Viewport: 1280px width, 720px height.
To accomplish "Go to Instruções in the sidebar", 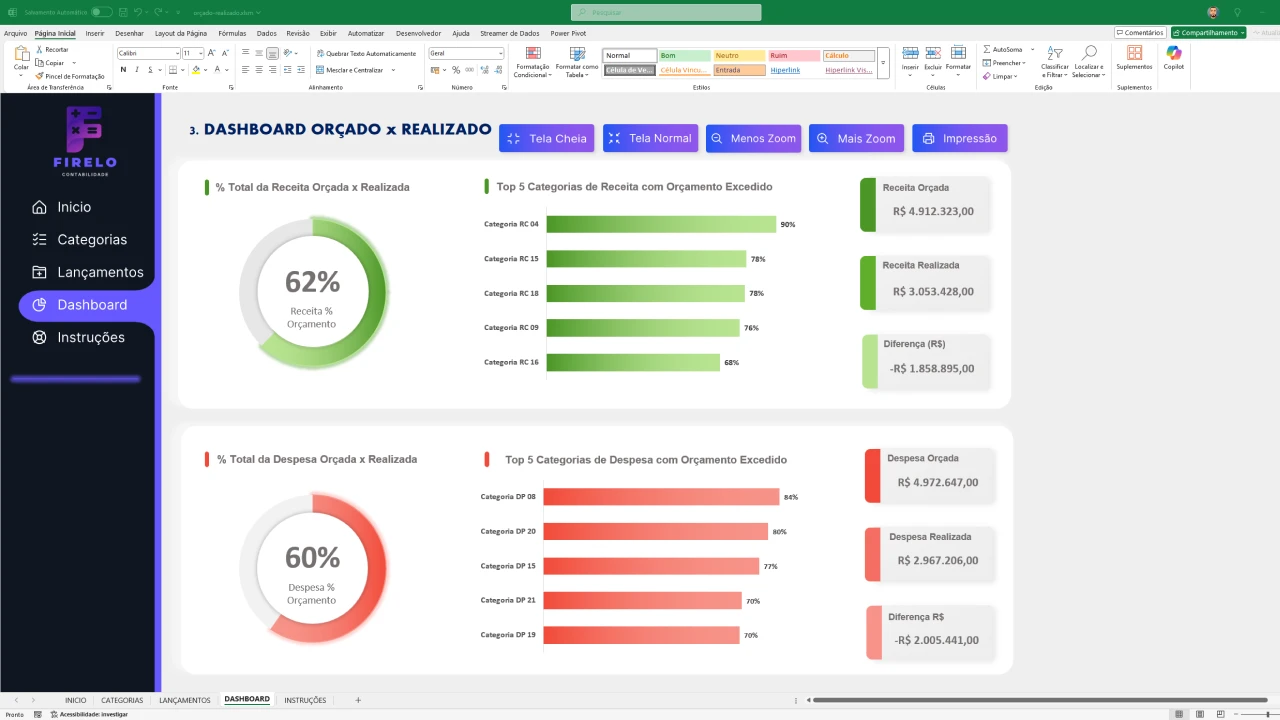I will click(90, 337).
